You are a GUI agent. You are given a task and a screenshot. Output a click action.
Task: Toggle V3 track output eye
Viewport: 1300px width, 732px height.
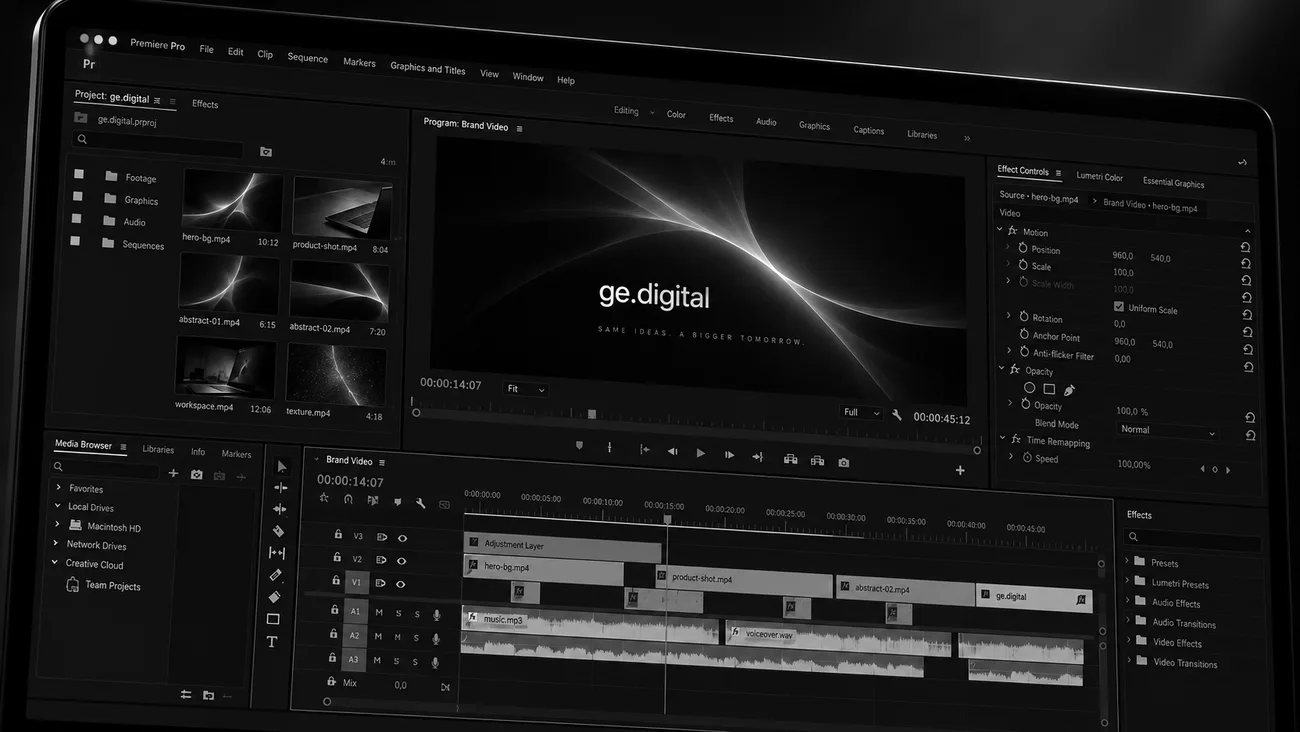pyautogui.click(x=402, y=538)
